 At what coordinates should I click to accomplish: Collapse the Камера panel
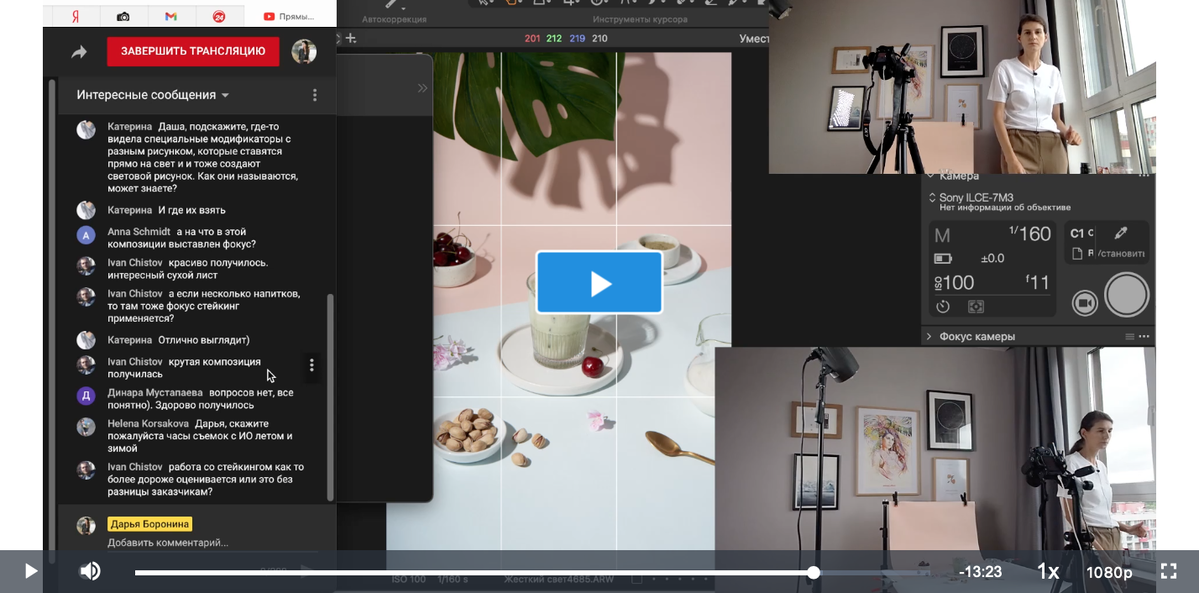(x=931, y=177)
